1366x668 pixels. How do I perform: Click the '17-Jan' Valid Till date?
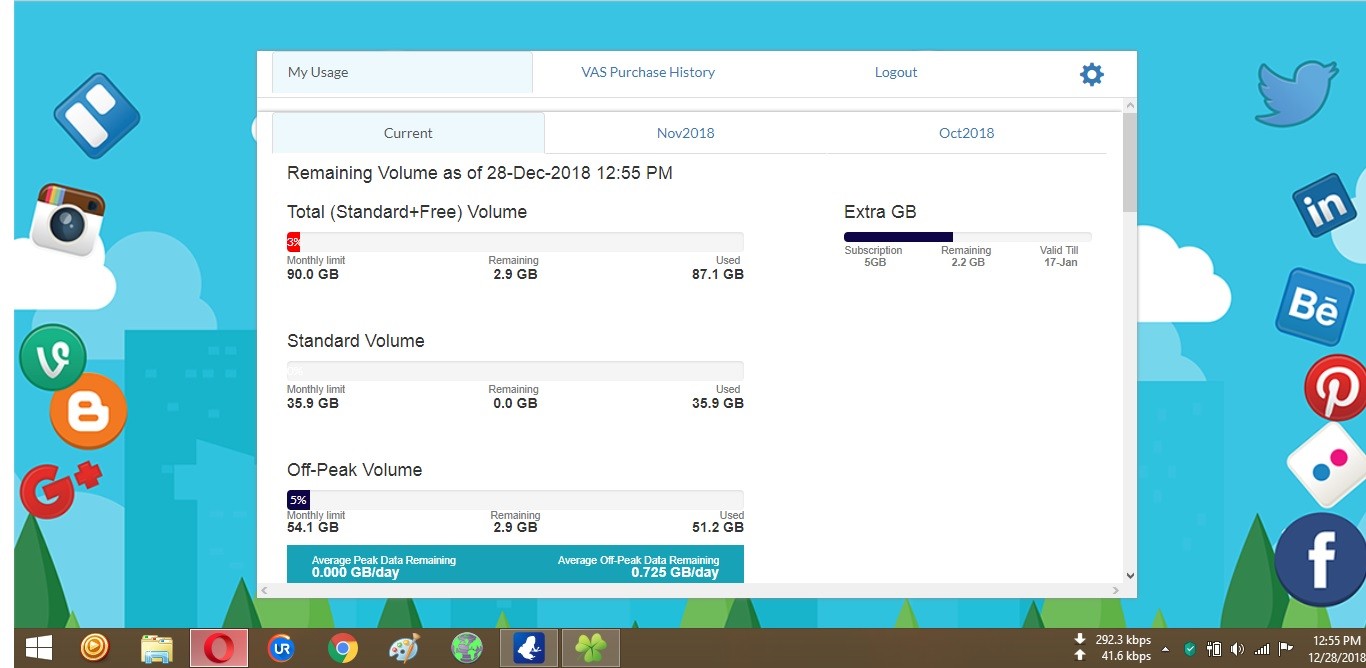[1061, 262]
